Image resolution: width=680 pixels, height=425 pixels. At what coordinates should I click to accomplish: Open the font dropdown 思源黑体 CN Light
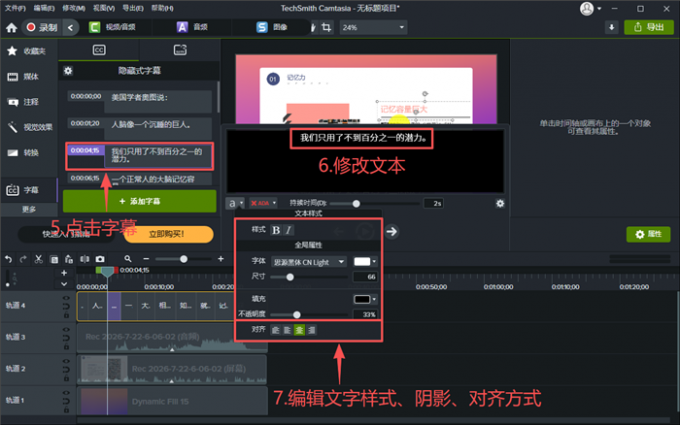[308, 262]
